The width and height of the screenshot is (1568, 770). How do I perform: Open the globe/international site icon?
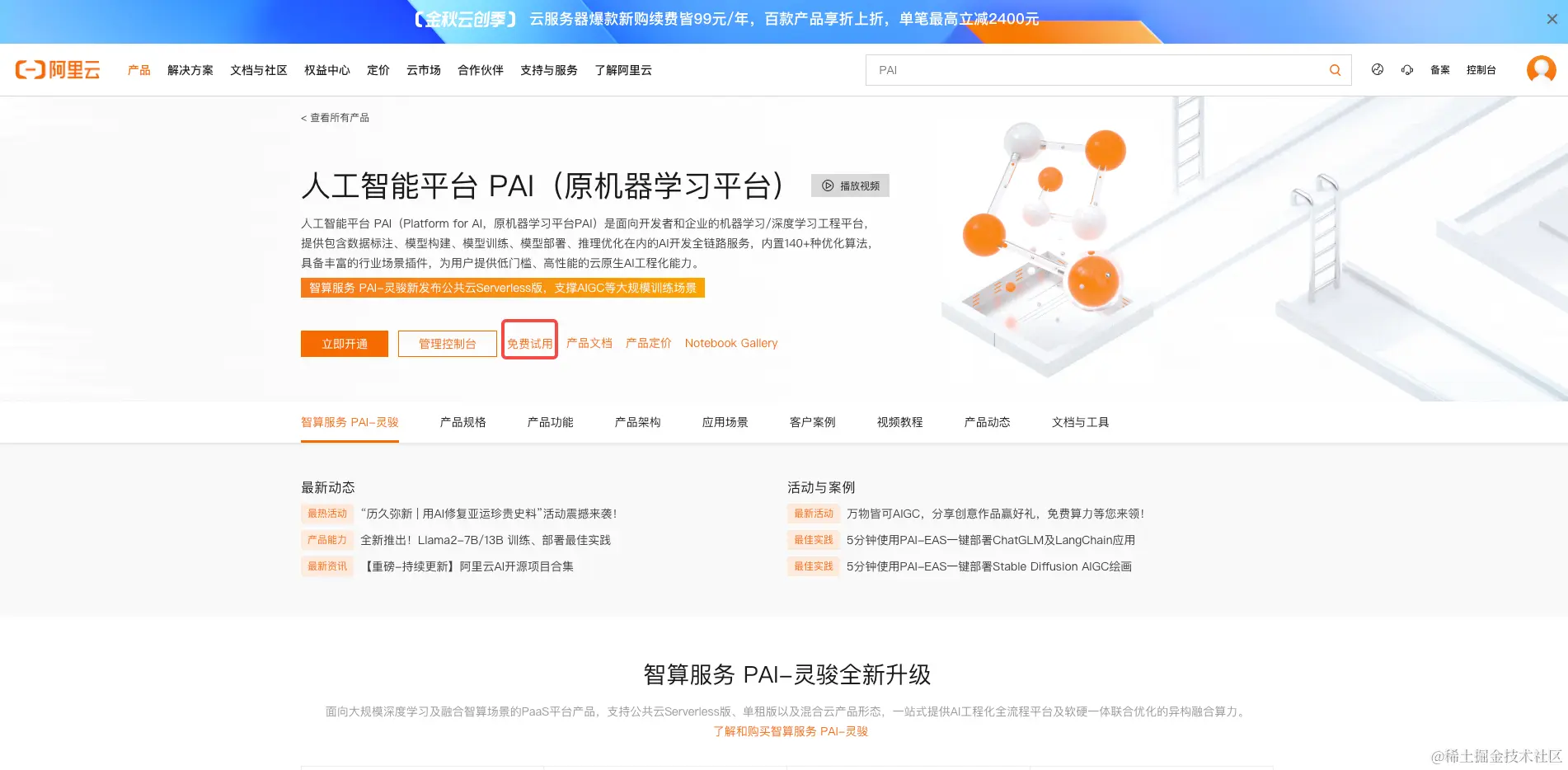(x=1378, y=70)
